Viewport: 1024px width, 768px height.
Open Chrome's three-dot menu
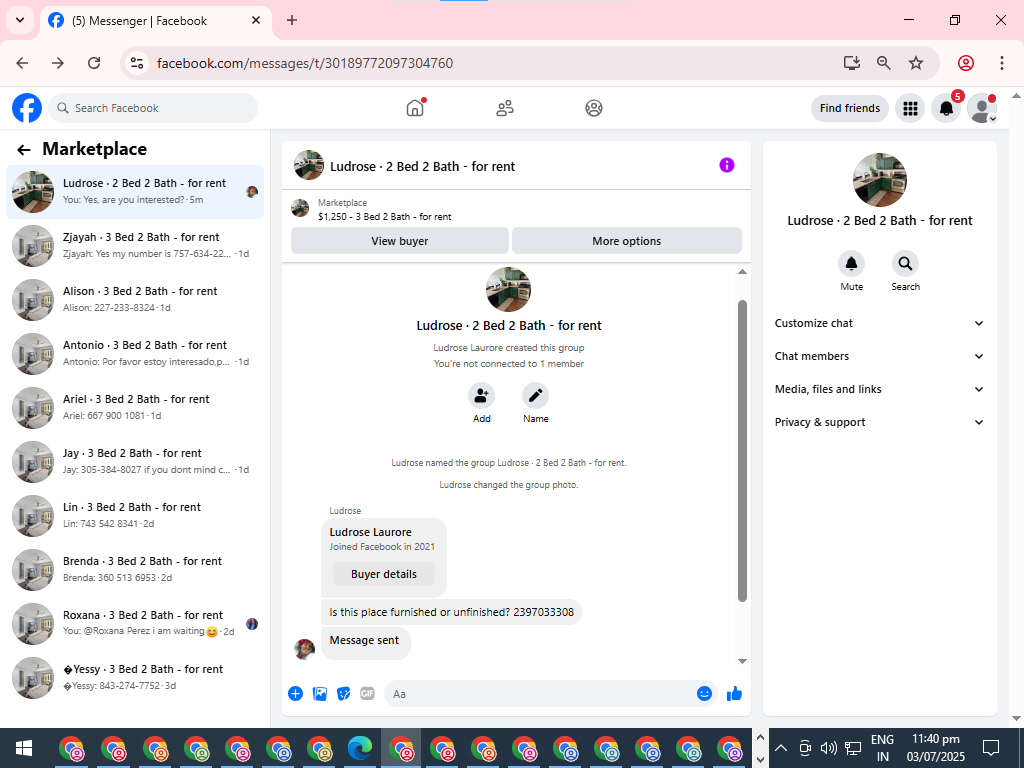(x=1002, y=63)
